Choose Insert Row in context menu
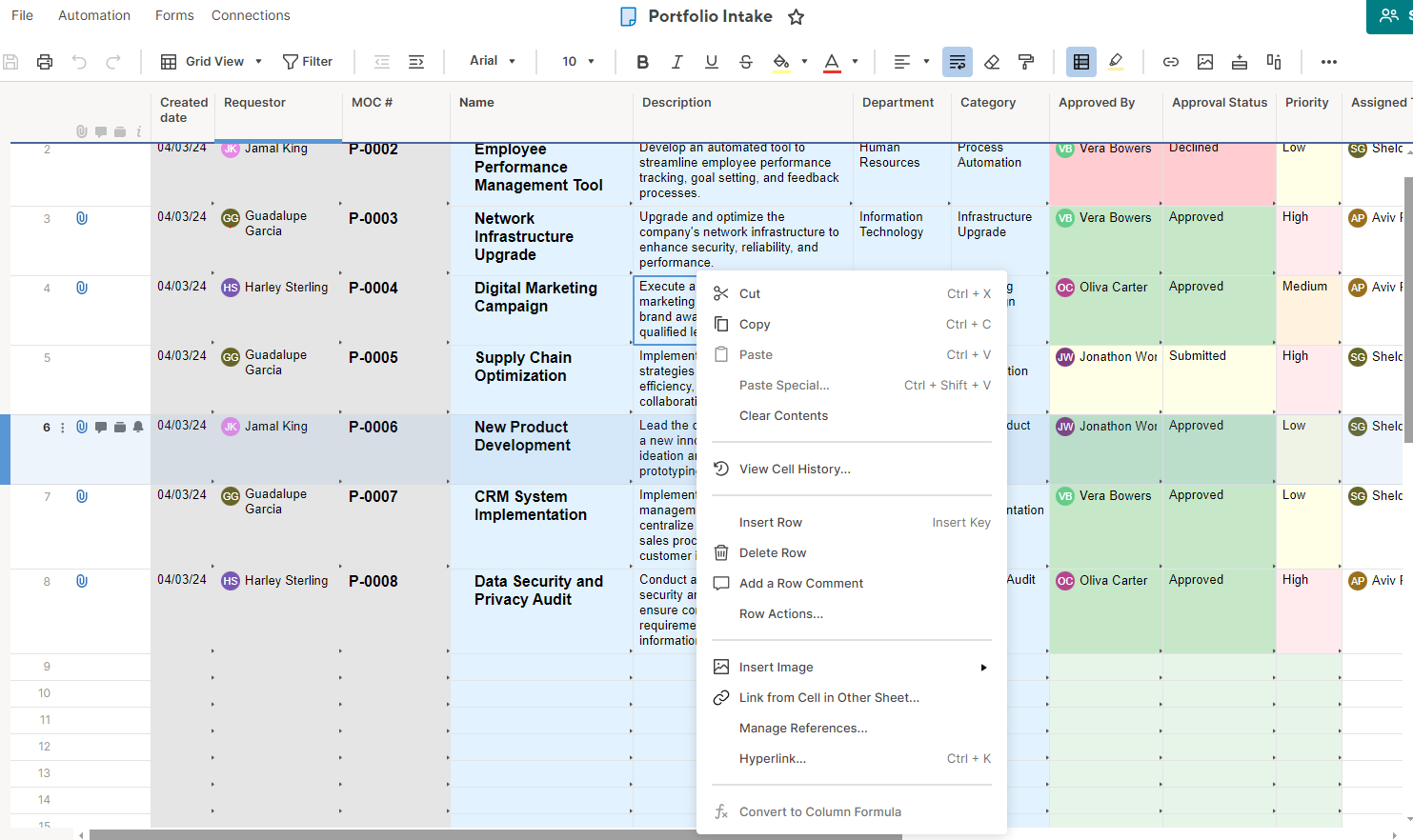This screenshot has height=840, width=1413. click(x=852, y=522)
